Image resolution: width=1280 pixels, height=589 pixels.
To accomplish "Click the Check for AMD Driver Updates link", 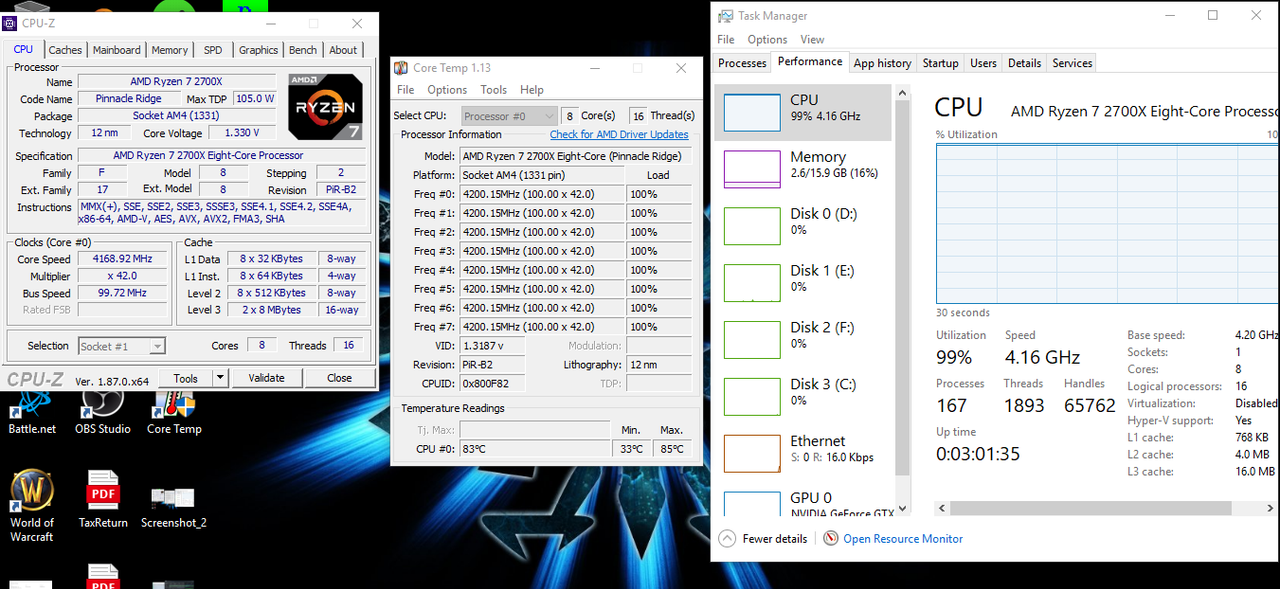I will coord(619,134).
